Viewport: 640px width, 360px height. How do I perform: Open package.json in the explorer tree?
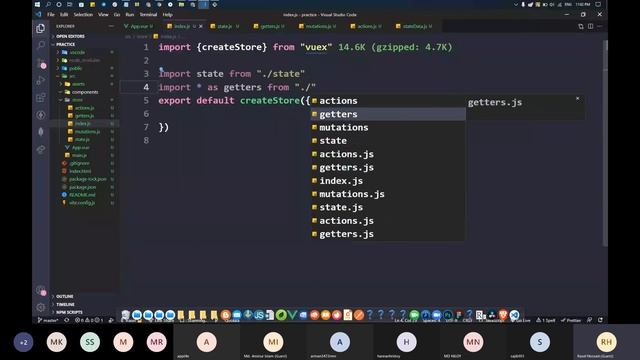click(82, 187)
